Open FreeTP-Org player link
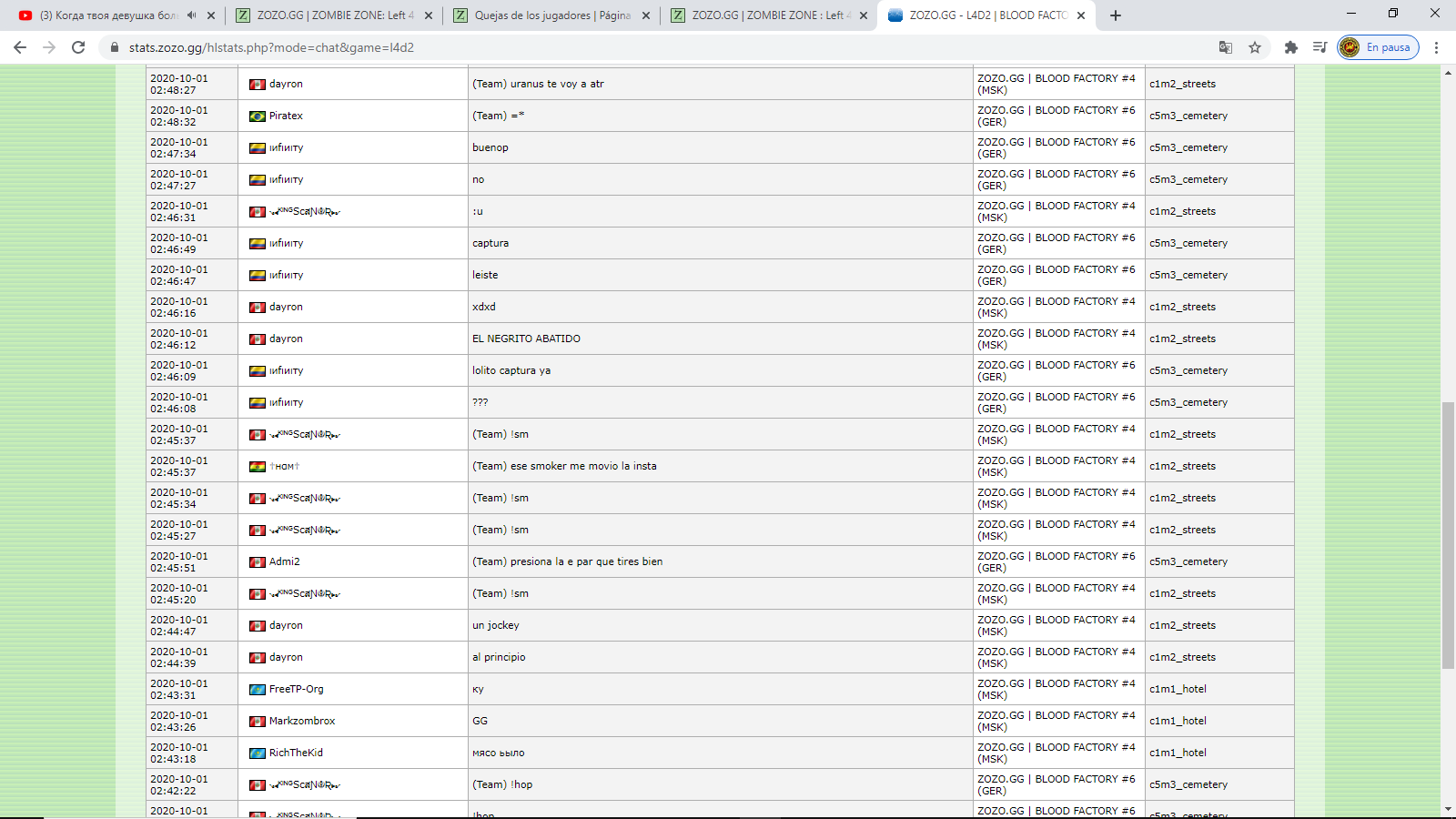 296,689
